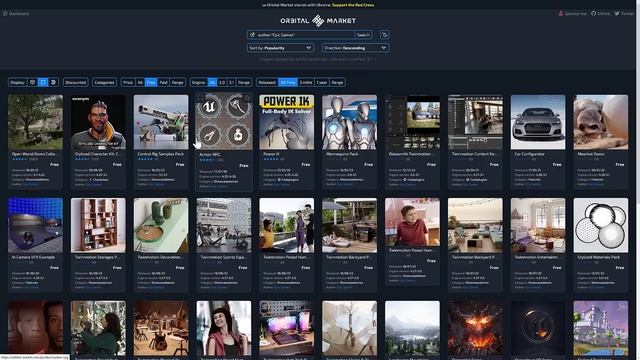Select the first Display mode icon
640x360 pixels.
click(x=33, y=82)
